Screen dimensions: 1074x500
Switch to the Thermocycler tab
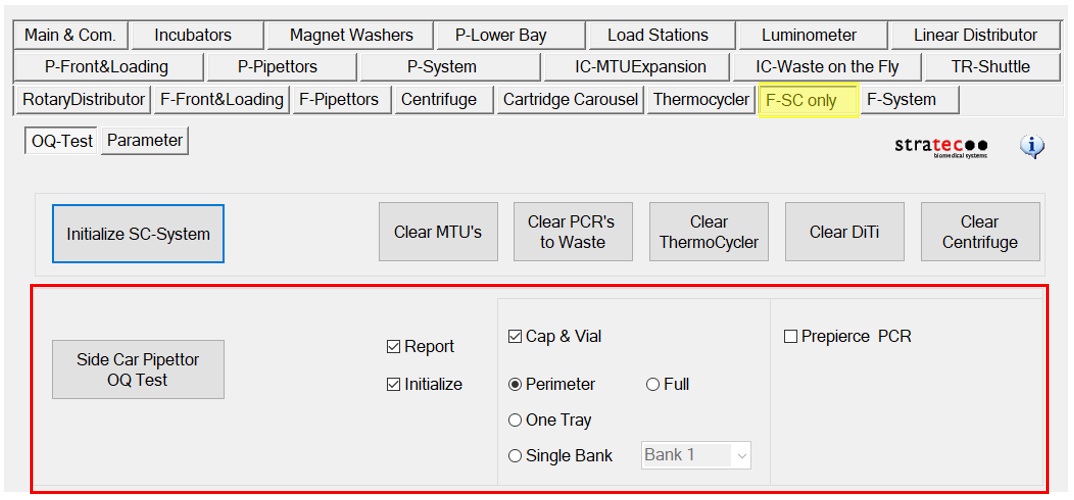[701, 100]
